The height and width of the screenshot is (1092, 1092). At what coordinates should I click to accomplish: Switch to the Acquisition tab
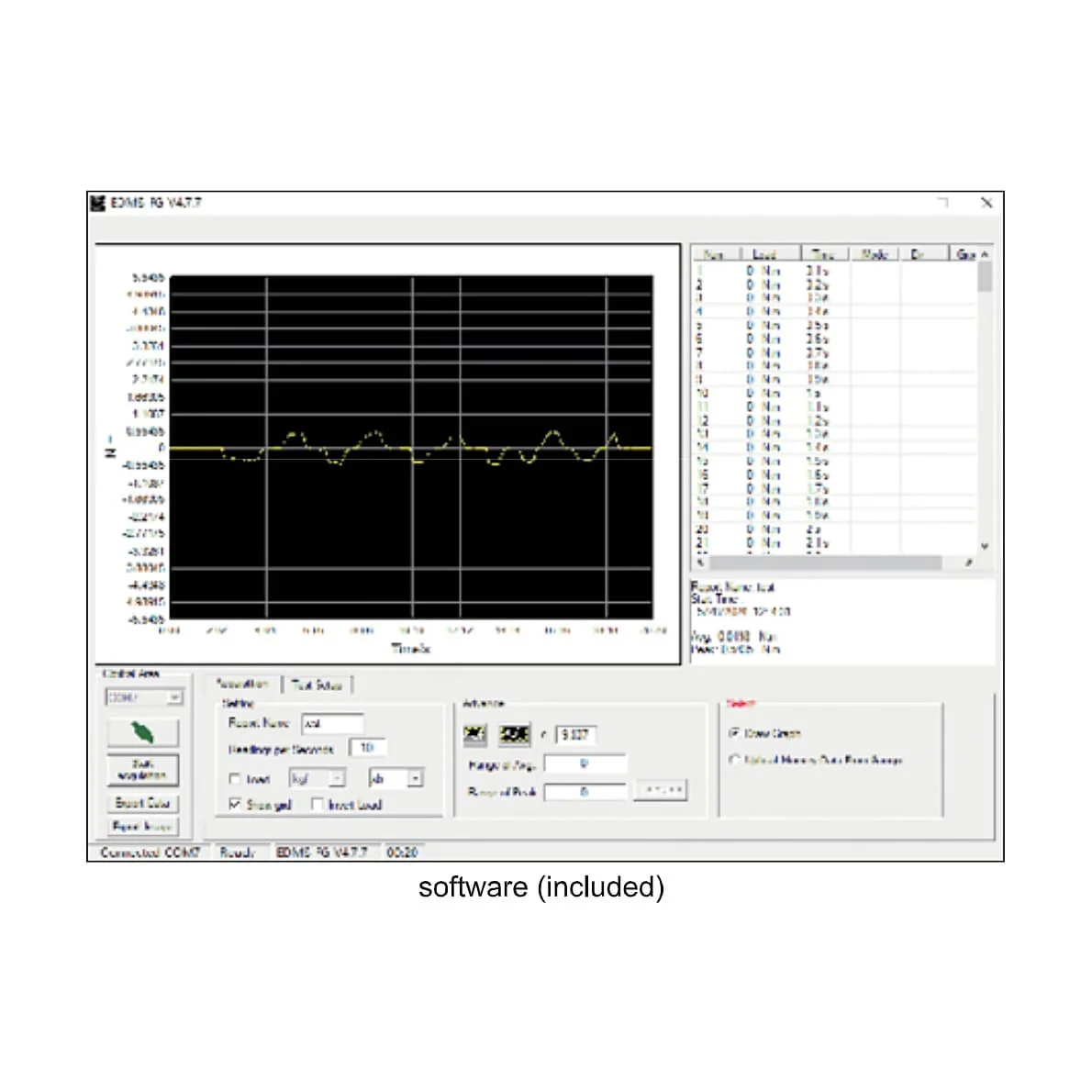(241, 684)
